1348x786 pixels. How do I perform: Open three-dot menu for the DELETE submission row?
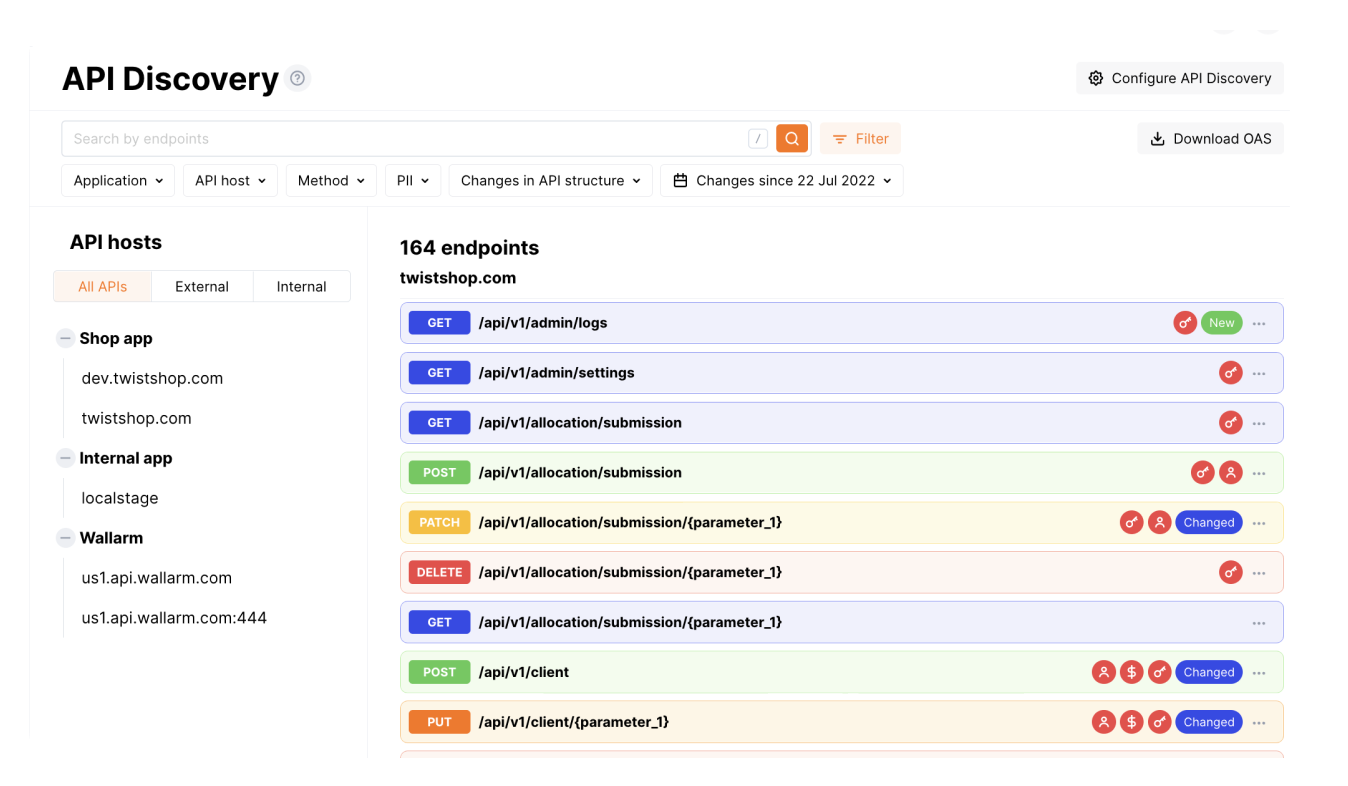click(1259, 573)
